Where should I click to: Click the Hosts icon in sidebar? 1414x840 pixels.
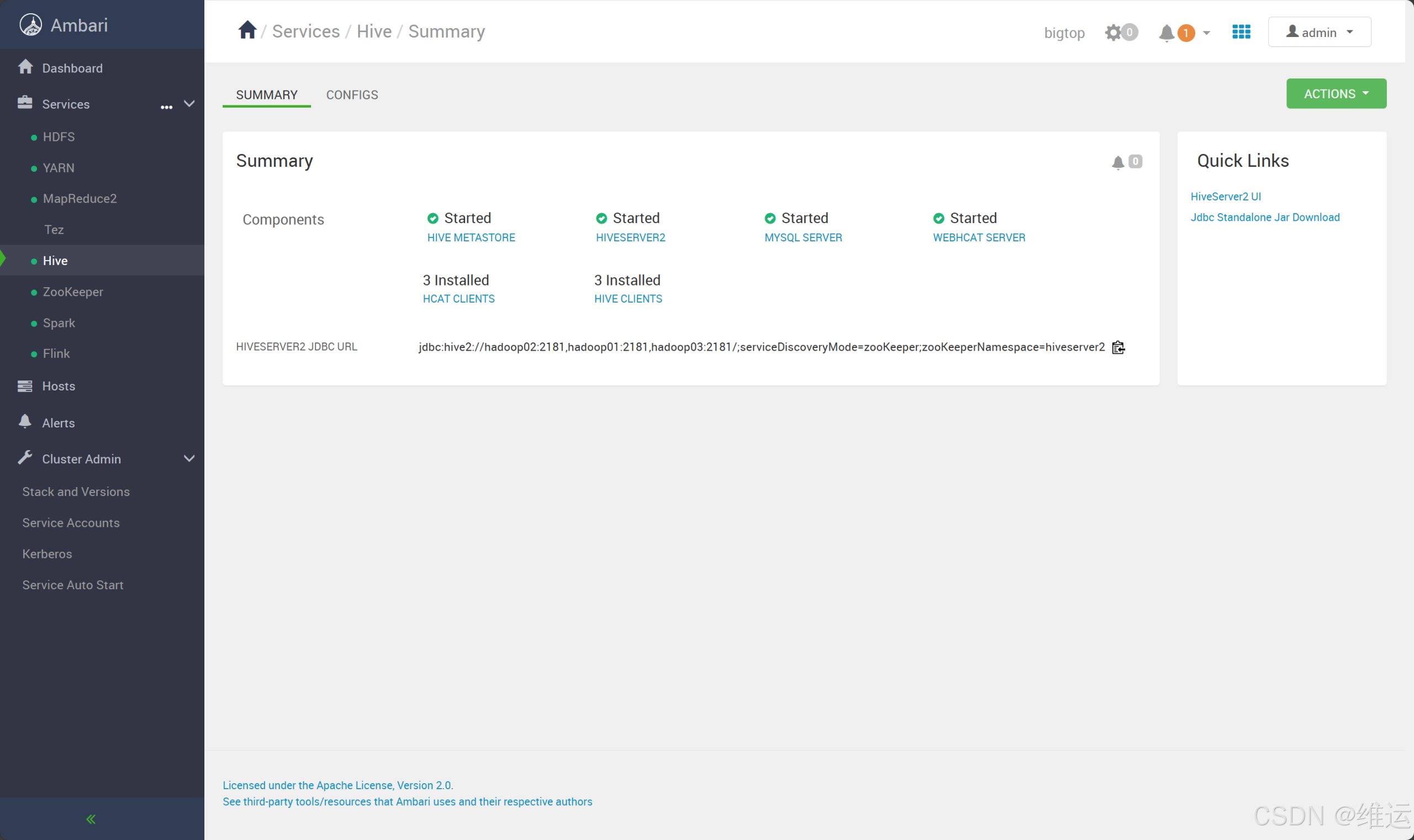[x=25, y=385]
